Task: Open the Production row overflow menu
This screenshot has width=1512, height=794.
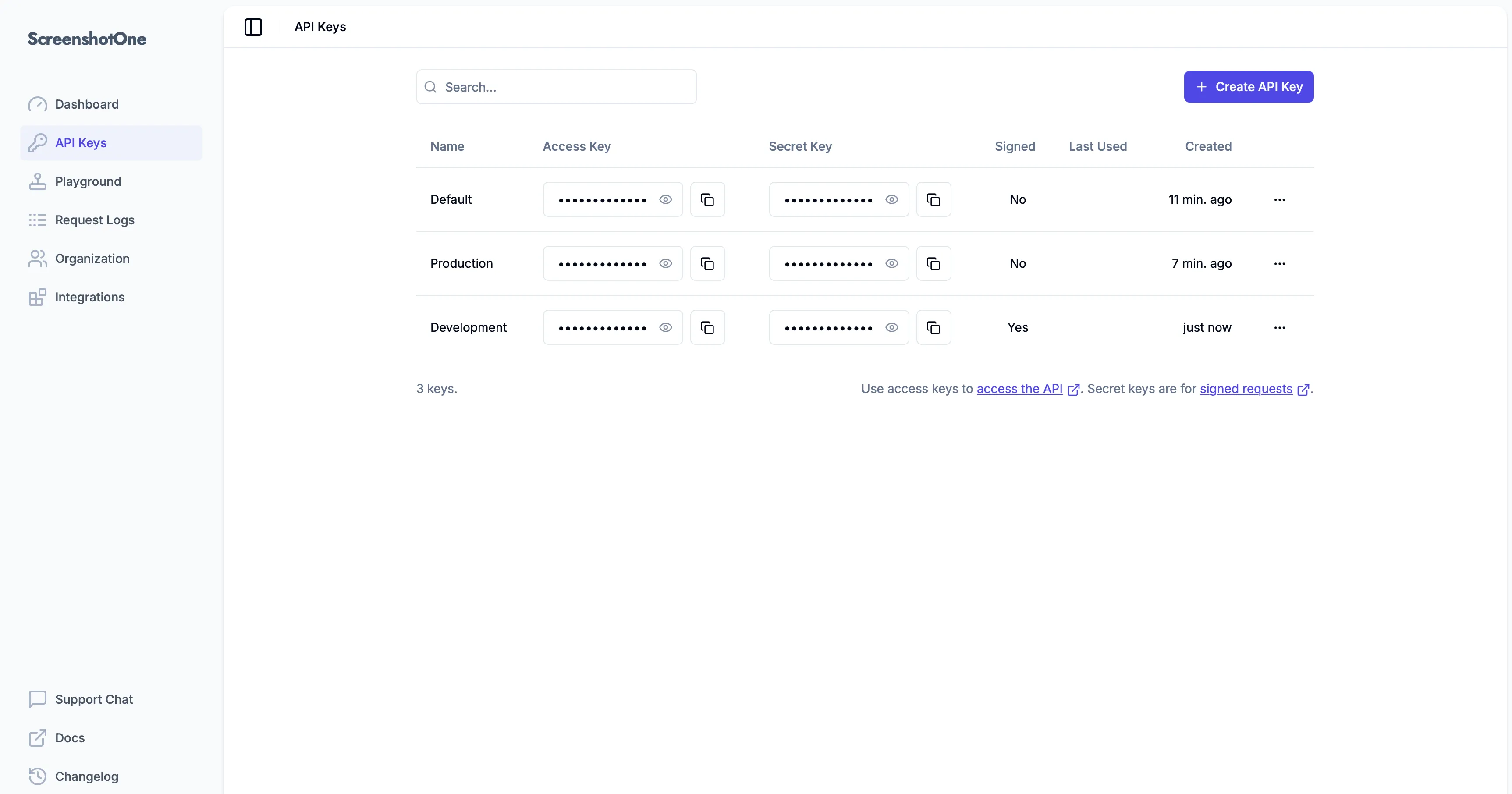Action: pyautogui.click(x=1280, y=263)
